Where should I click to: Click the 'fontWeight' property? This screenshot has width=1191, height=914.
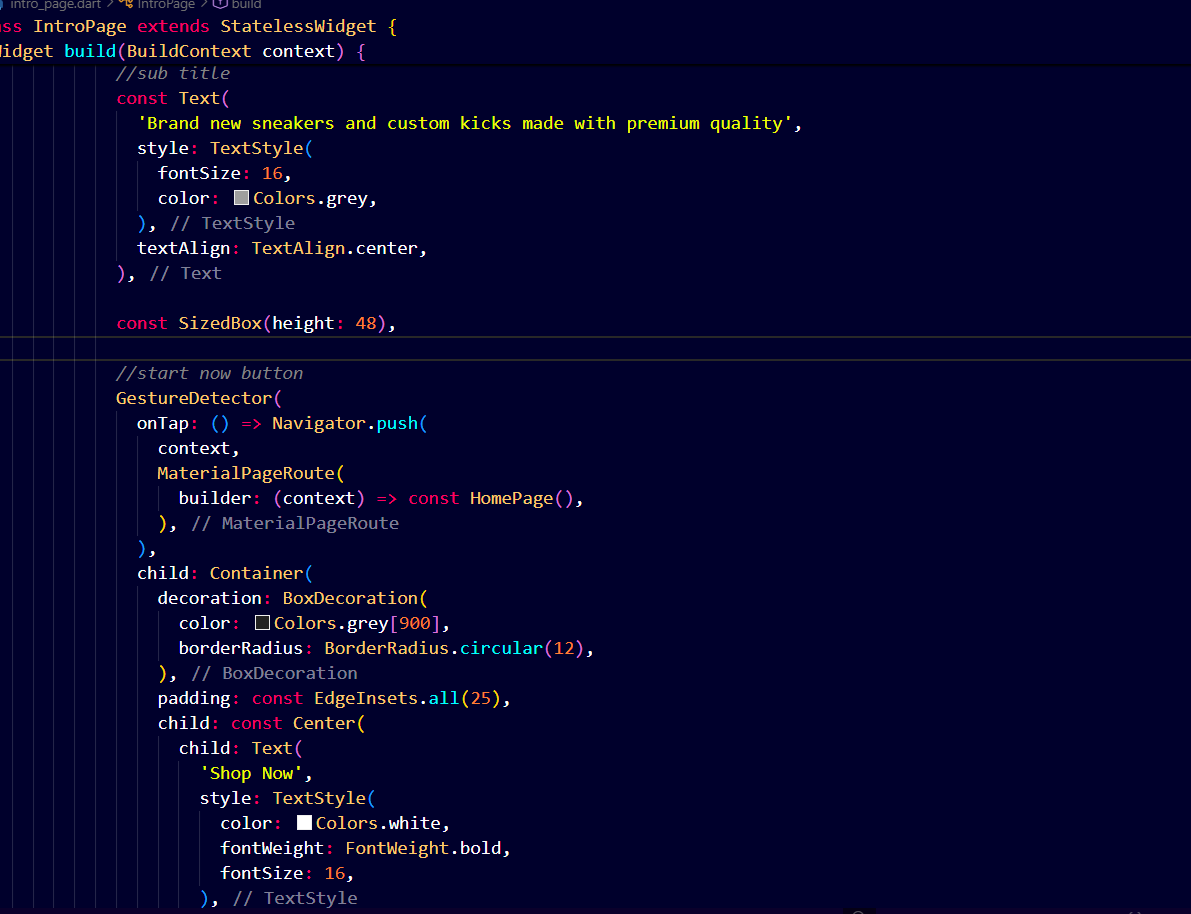click(x=272, y=849)
